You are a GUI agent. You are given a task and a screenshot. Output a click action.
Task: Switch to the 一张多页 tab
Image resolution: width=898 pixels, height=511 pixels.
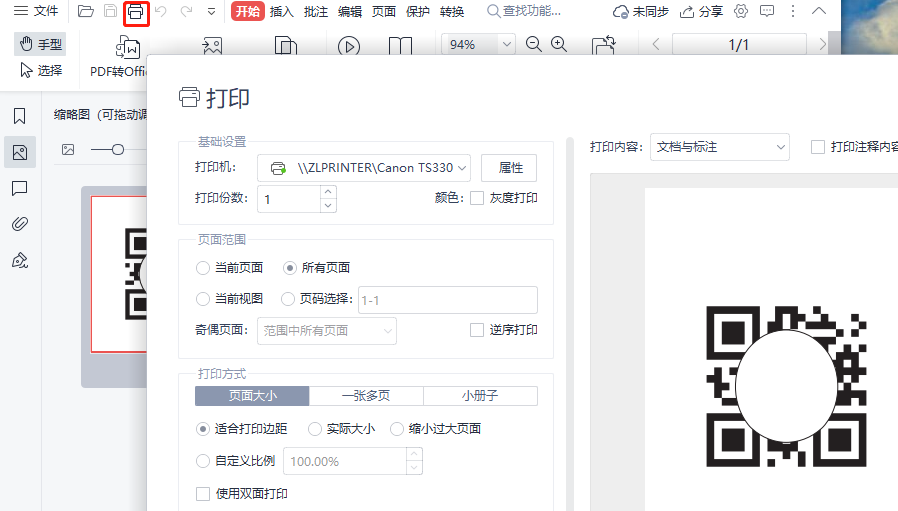(366, 396)
